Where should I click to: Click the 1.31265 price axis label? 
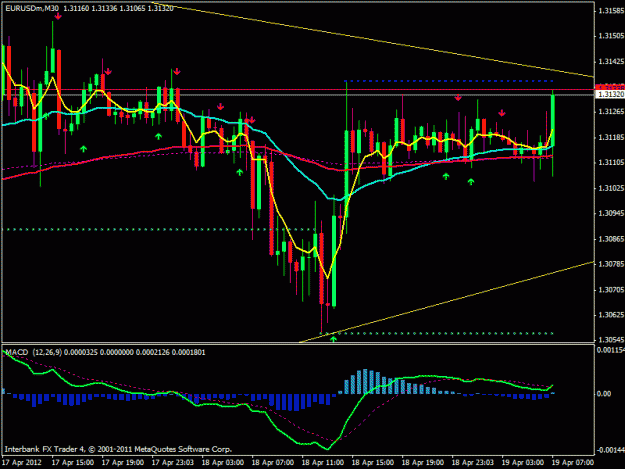pos(611,112)
